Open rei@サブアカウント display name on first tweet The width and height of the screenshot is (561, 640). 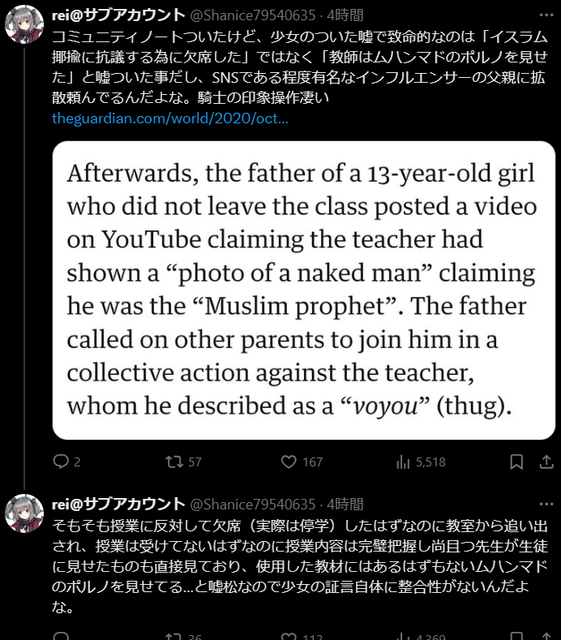pyautogui.click(x=118, y=15)
